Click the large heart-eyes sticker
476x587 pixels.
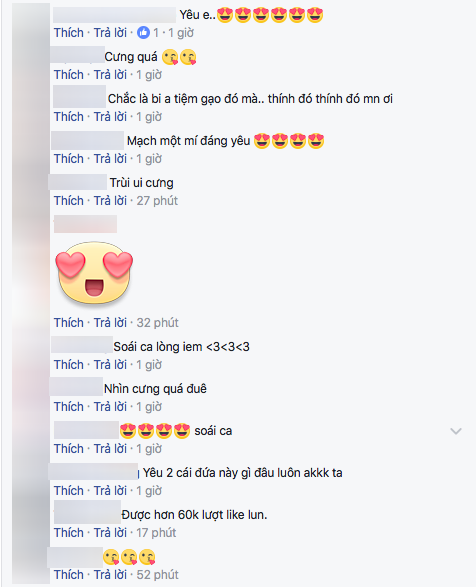point(94,272)
